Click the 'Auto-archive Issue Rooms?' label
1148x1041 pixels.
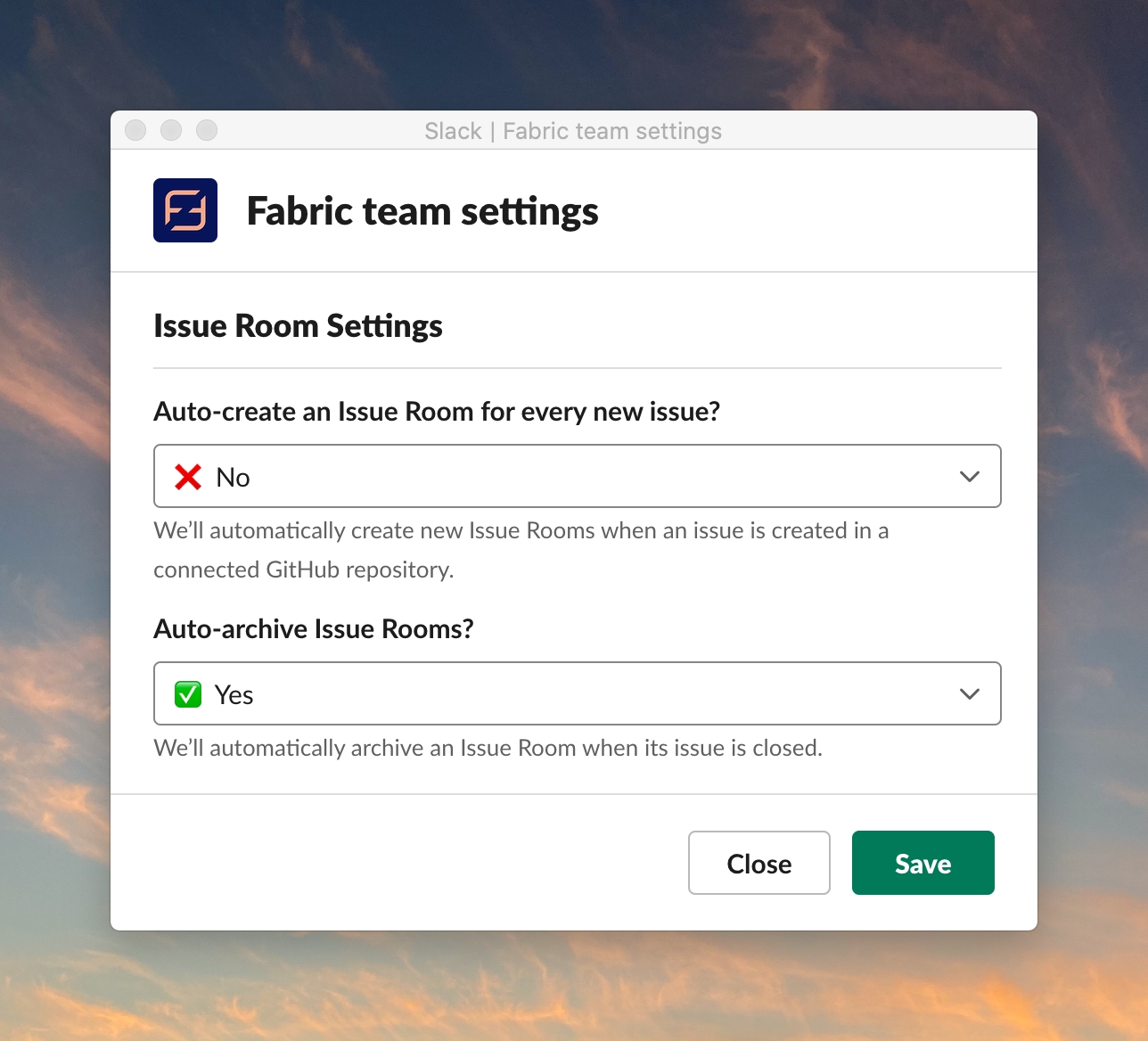[314, 629]
